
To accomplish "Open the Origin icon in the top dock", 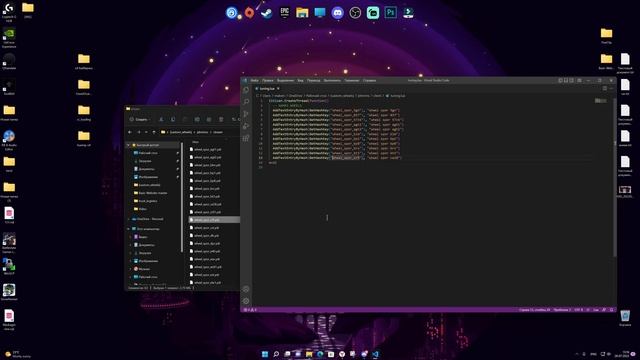I will (249, 13).
